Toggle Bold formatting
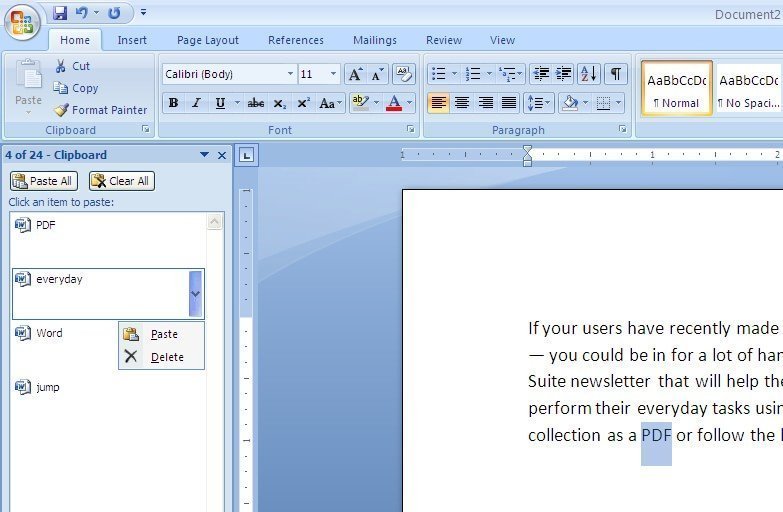 point(173,103)
